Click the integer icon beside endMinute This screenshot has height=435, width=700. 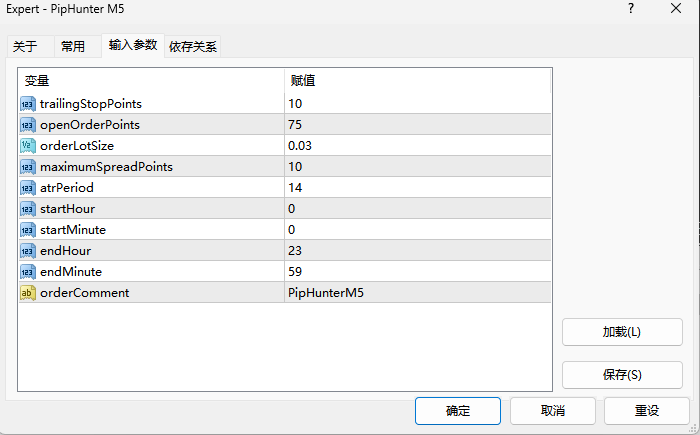tap(28, 272)
